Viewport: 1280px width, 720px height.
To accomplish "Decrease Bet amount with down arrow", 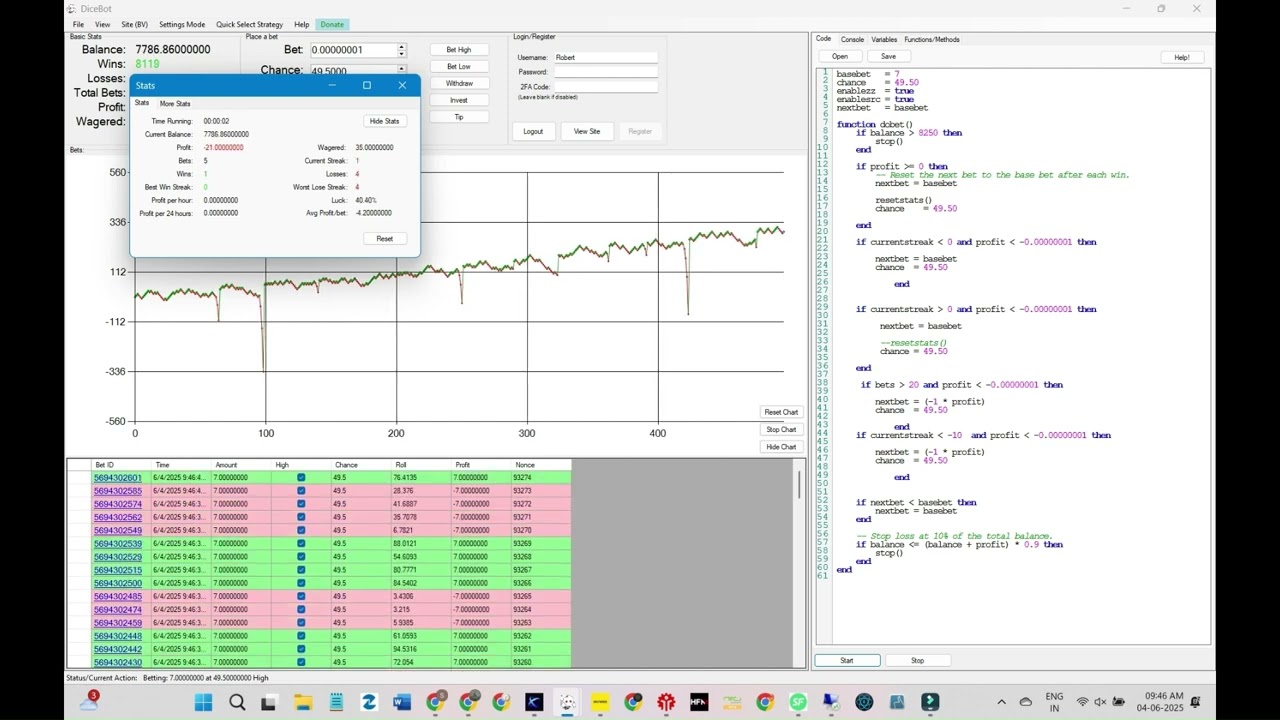I will [x=401, y=53].
